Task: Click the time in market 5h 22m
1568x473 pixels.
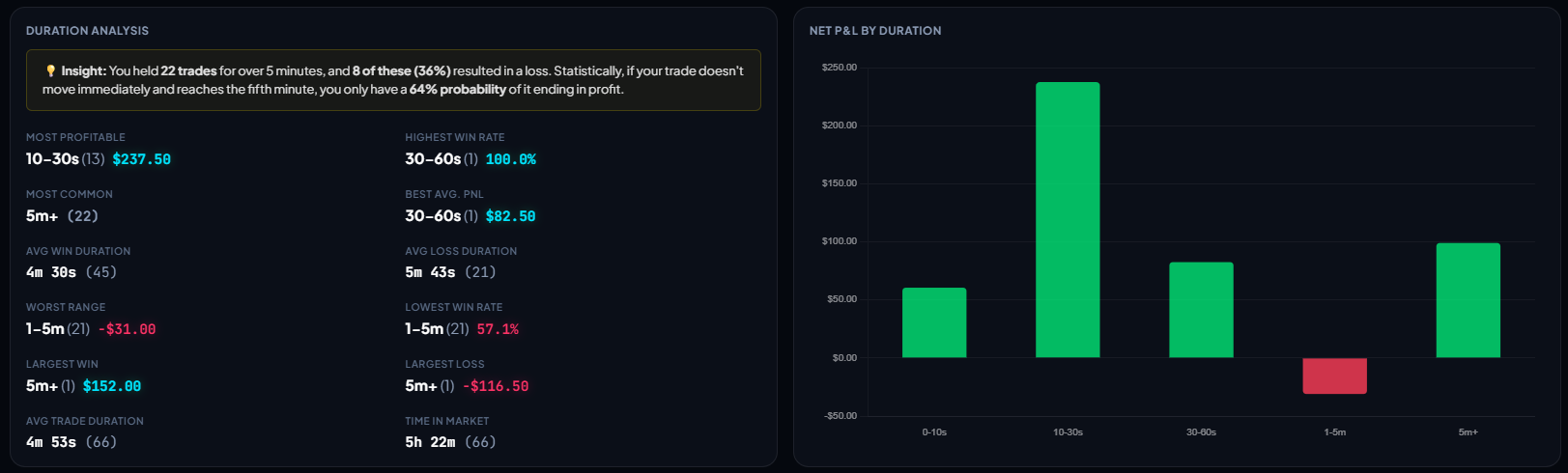Action: pos(430,442)
